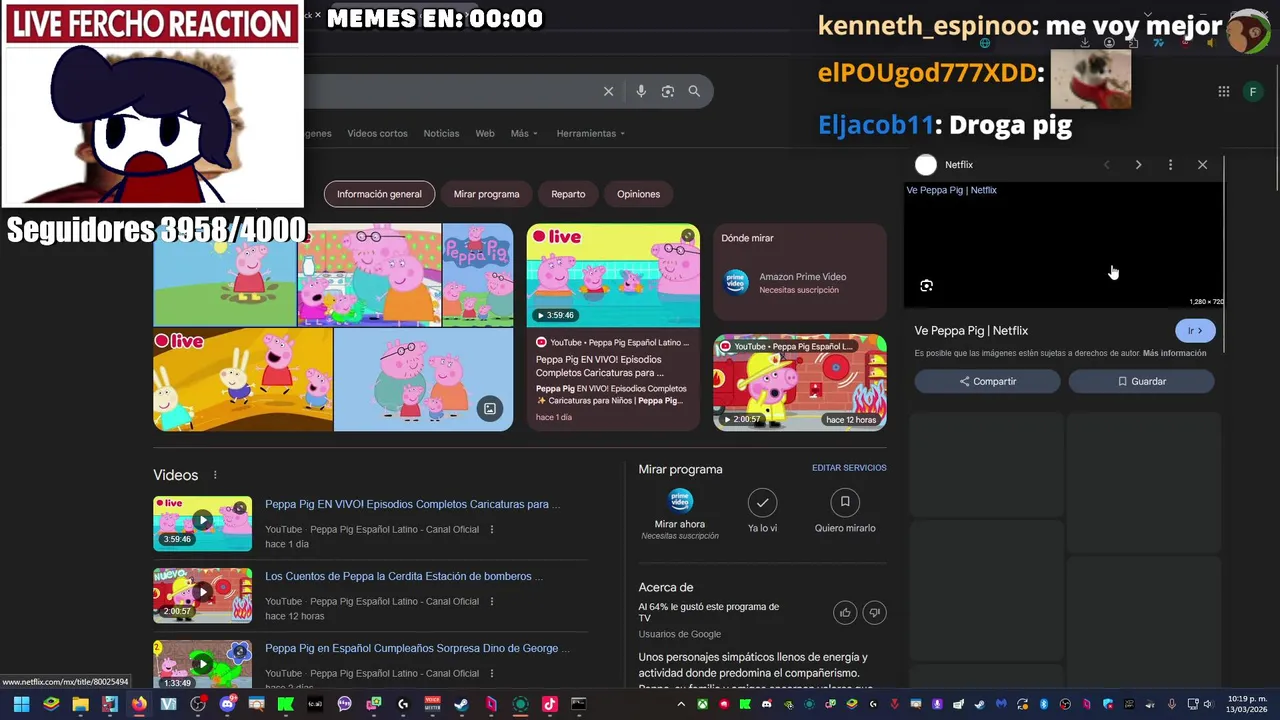
Task: Open images gallery icon on Peppa collage
Action: (490, 408)
